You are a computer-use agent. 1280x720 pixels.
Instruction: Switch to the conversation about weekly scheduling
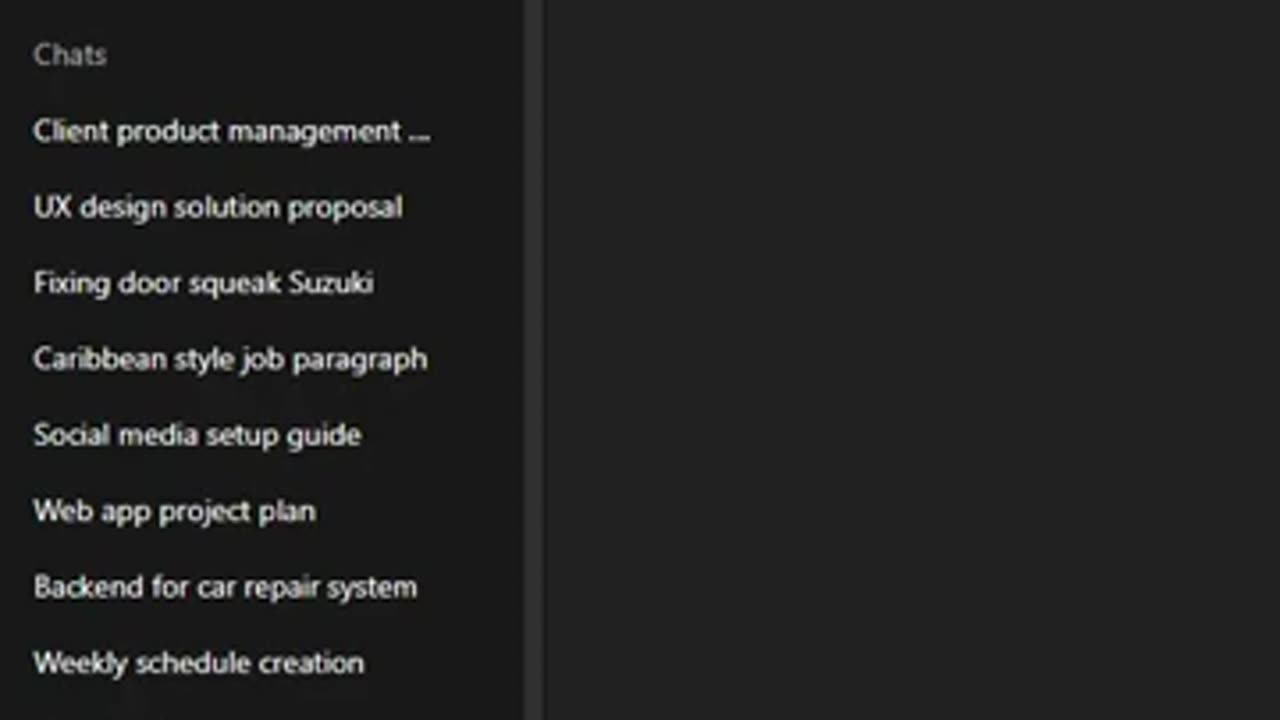click(198, 663)
